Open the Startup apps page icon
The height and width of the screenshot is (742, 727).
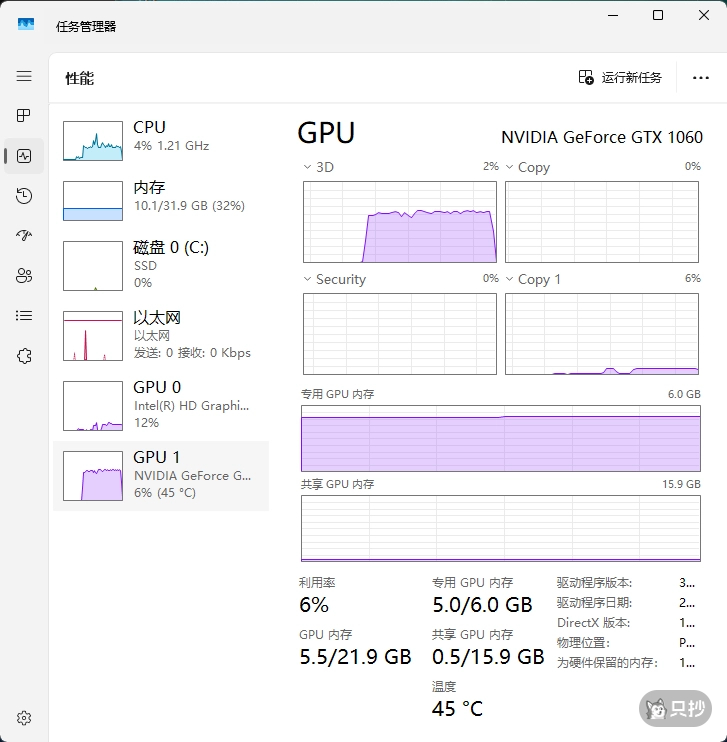pos(24,236)
